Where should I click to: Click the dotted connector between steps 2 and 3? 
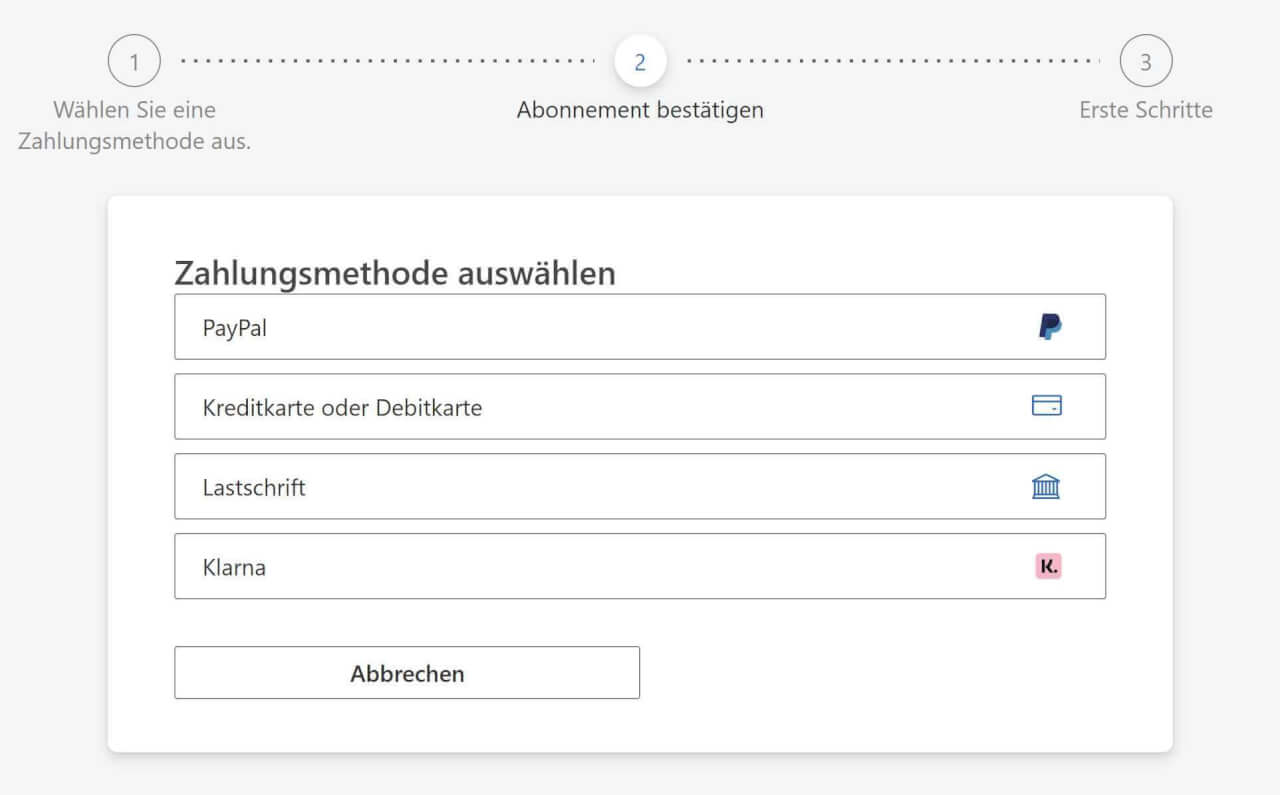[x=893, y=62]
